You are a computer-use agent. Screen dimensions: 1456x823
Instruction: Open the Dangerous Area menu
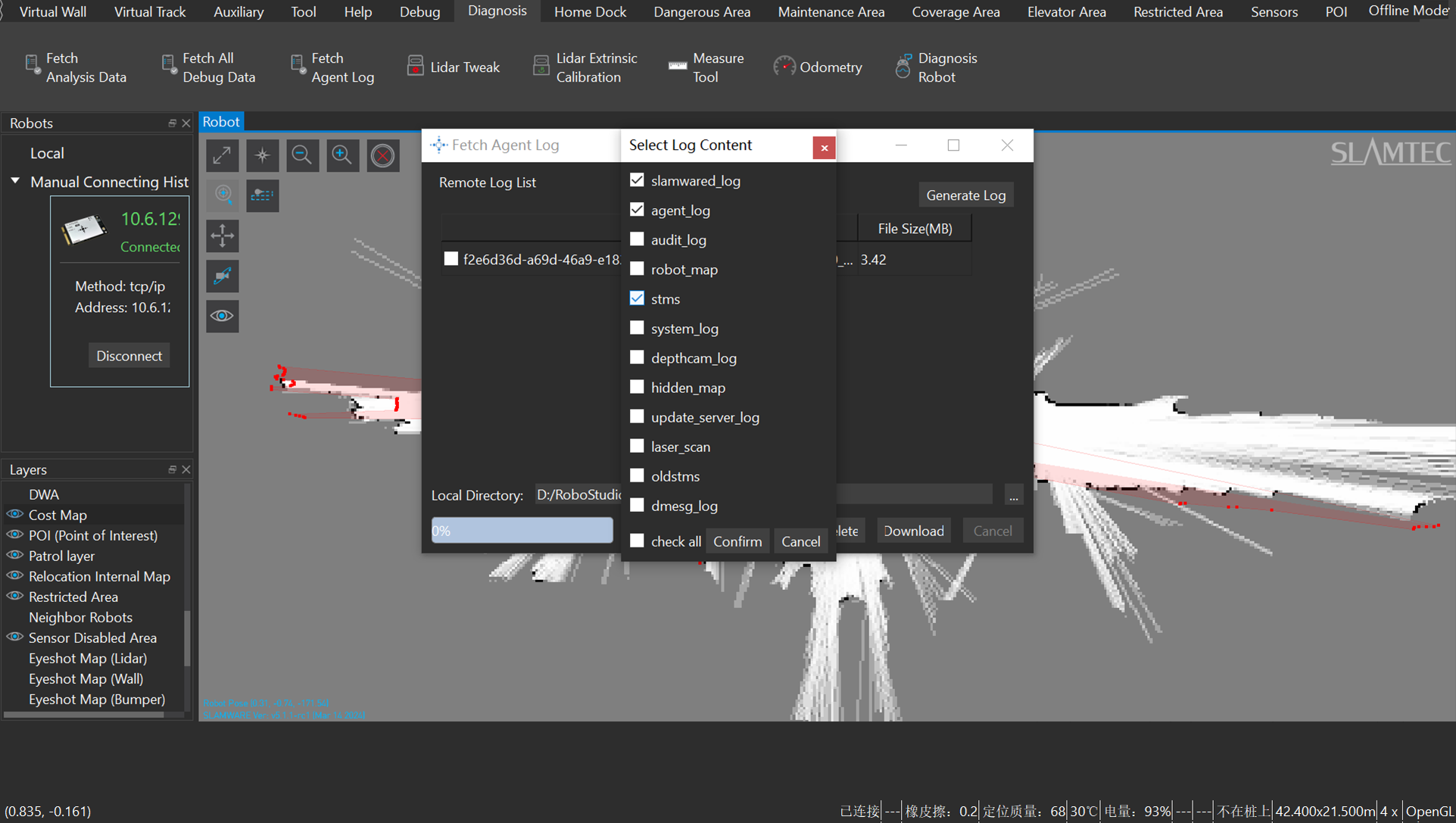tap(701, 11)
